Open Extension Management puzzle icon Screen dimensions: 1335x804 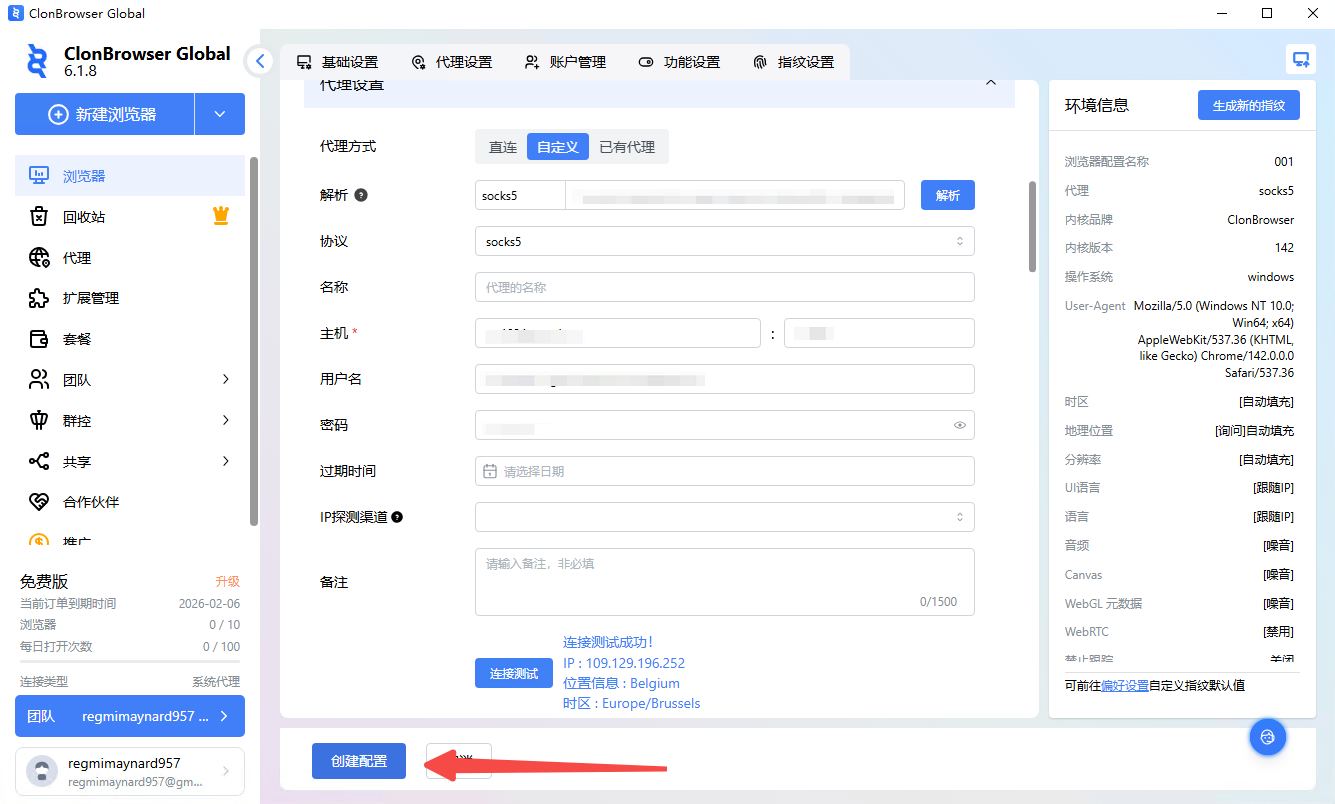39,298
